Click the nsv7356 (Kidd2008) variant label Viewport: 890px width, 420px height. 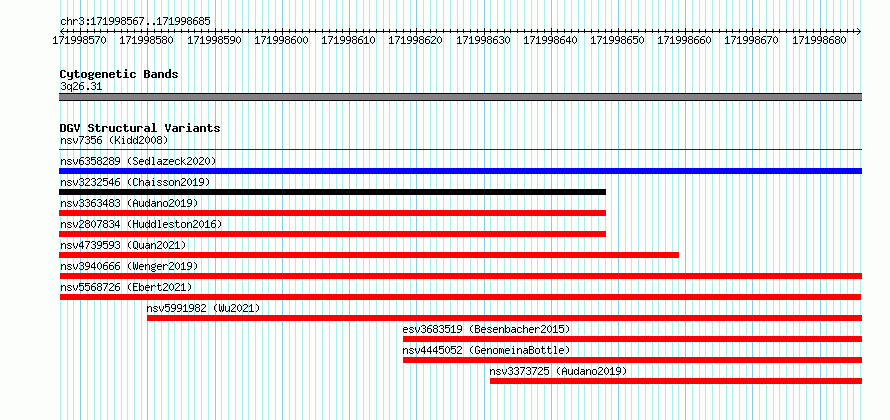(x=114, y=140)
